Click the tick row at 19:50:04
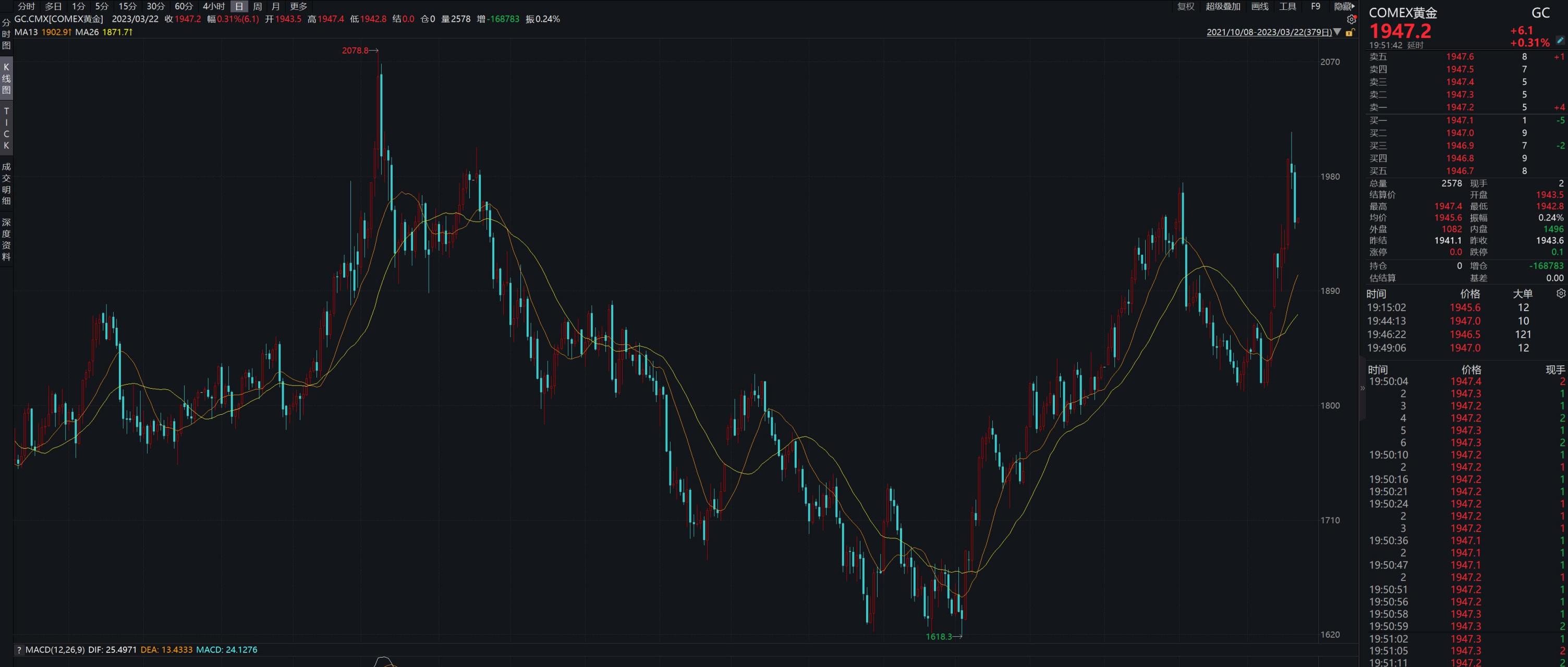Screen dimensions: 1568x667 tap(1466, 381)
